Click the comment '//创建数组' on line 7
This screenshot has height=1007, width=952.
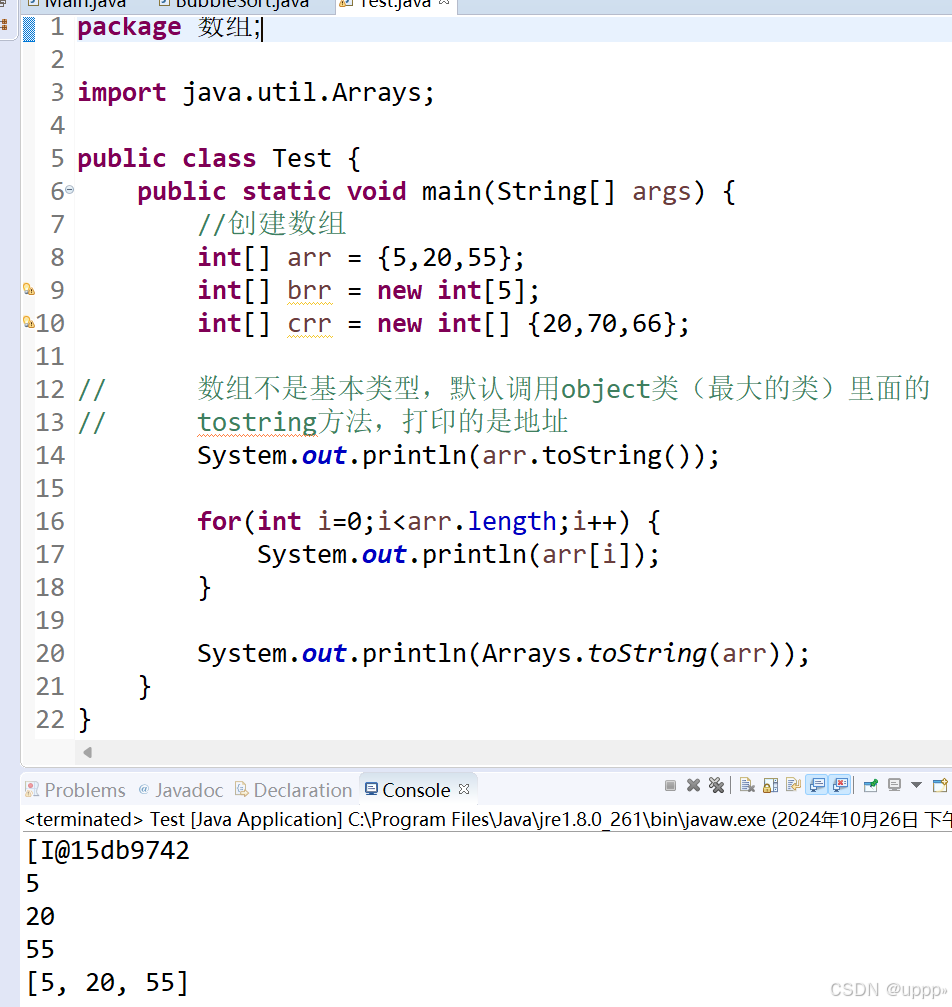click(x=272, y=224)
